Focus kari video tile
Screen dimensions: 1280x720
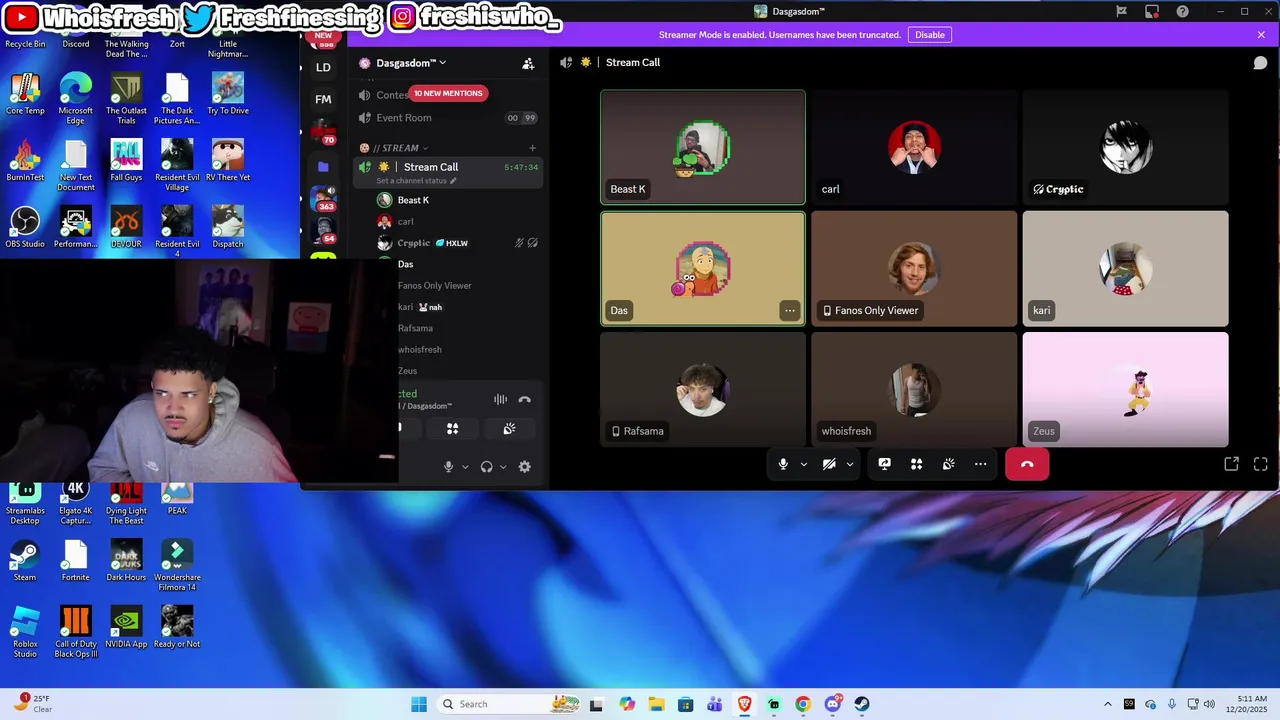(x=1125, y=268)
